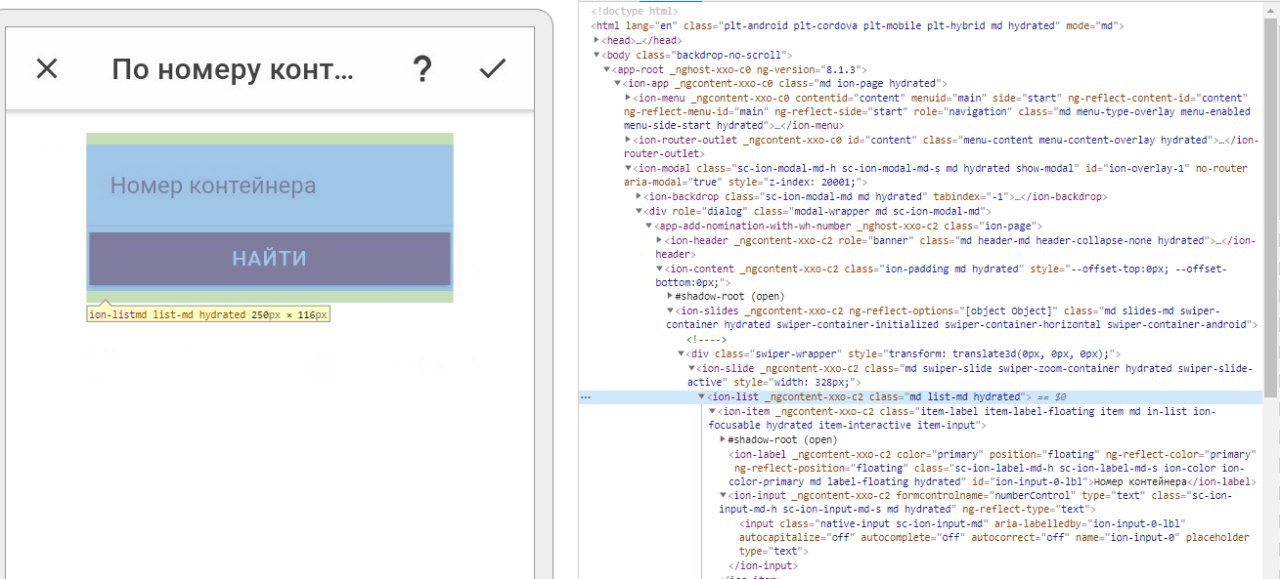This screenshot has height=579, width=1280.
Task: Collapse the body backdrop-no-scroll node
Action: (x=597, y=54)
